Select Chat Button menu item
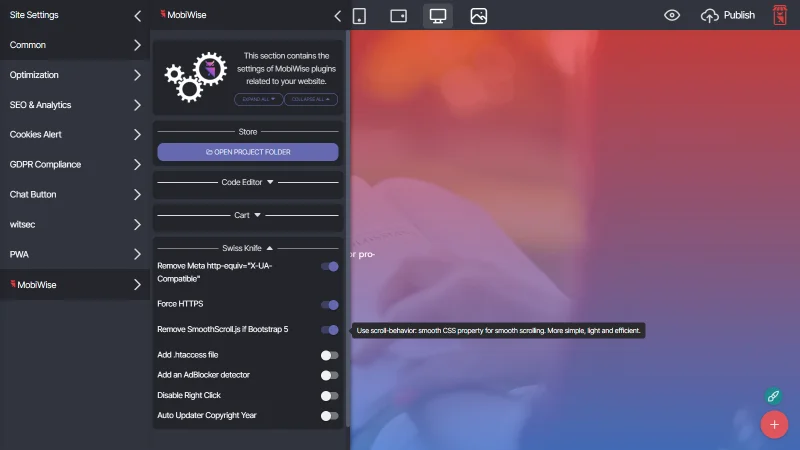Image resolution: width=800 pixels, height=450 pixels. 75,194
